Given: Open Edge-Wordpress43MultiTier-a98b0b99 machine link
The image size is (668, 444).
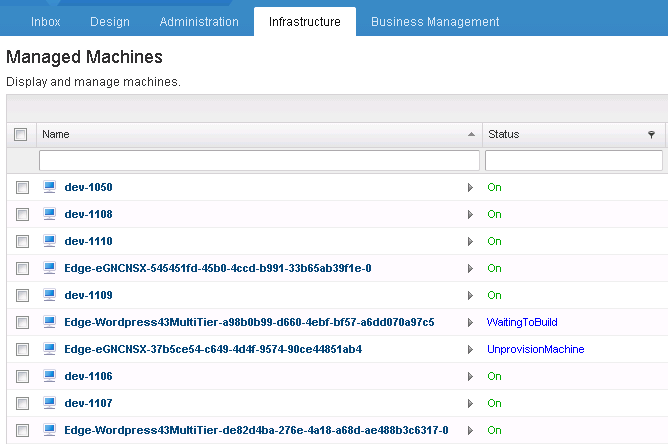Looking at the screenshot, I should pyautogui.click(x=249, y=322).
